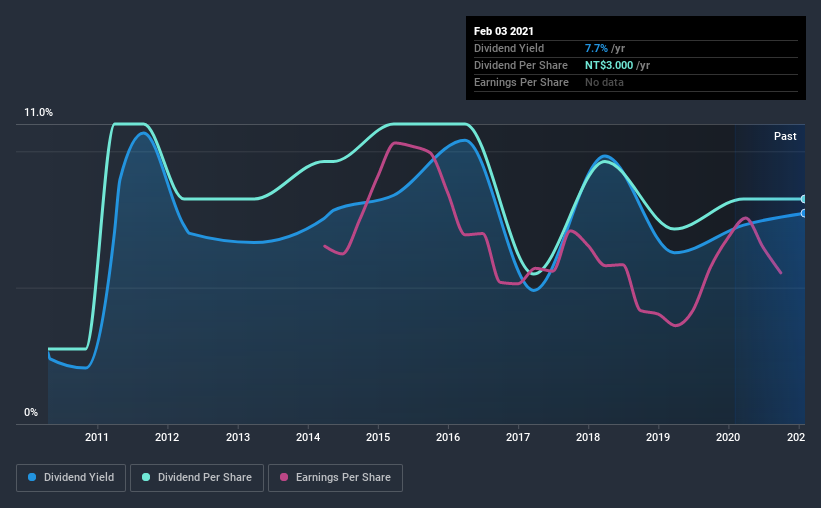Image resolution: width=821 pixels, height=508 pixels.
Task: Click the 7.7% dividend yield value
Action: (596, 48)
